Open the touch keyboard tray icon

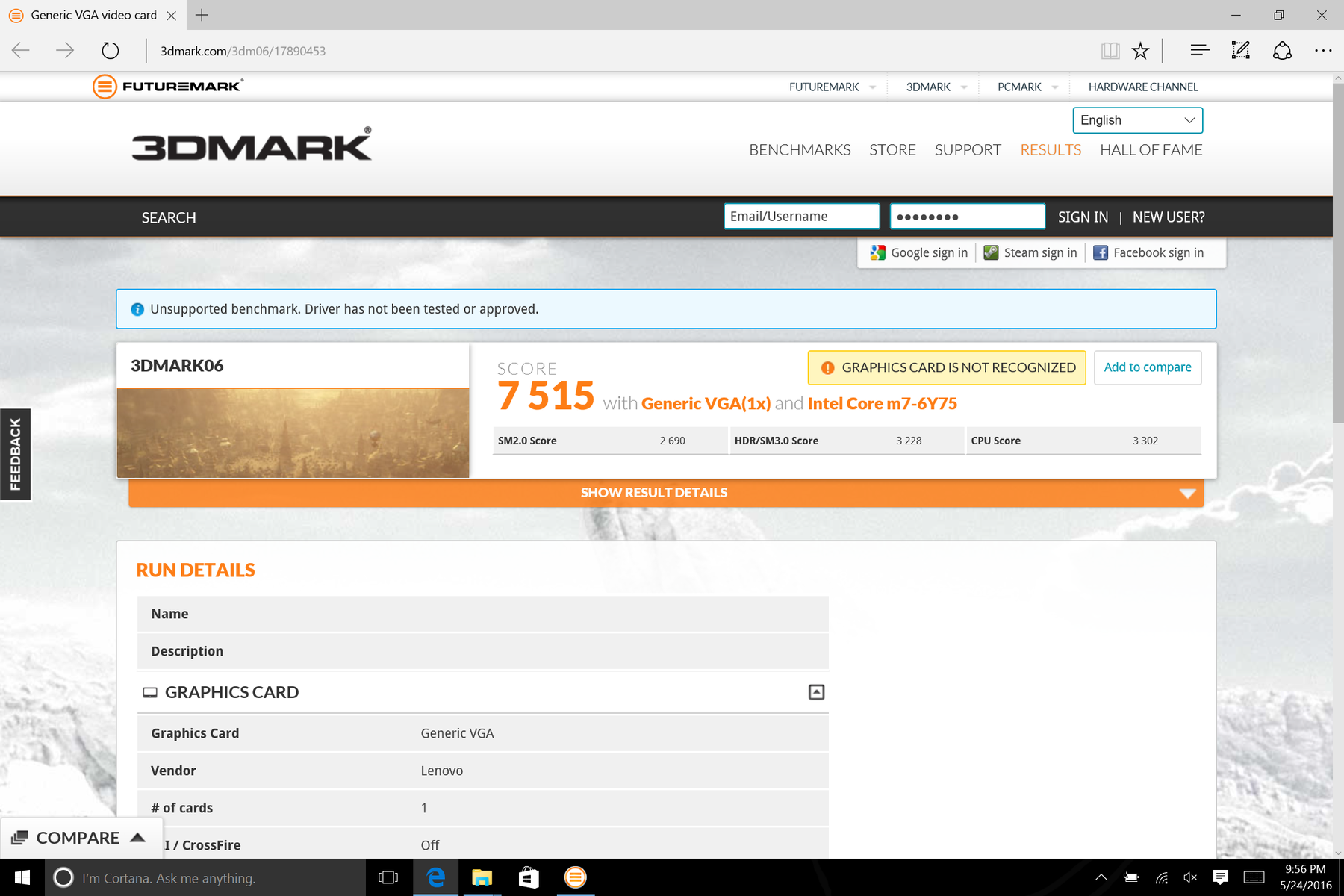[1254, 877]
